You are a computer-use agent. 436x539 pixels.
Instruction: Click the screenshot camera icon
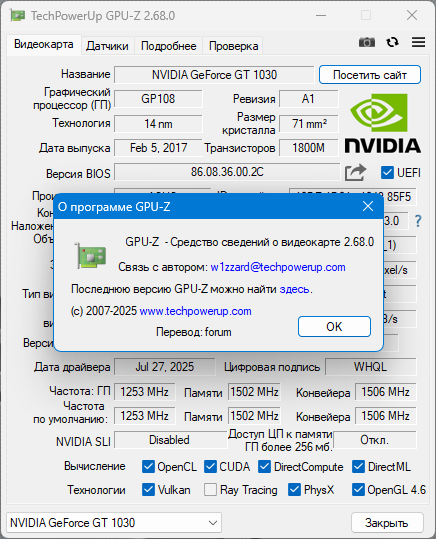(x=367, y=42)
